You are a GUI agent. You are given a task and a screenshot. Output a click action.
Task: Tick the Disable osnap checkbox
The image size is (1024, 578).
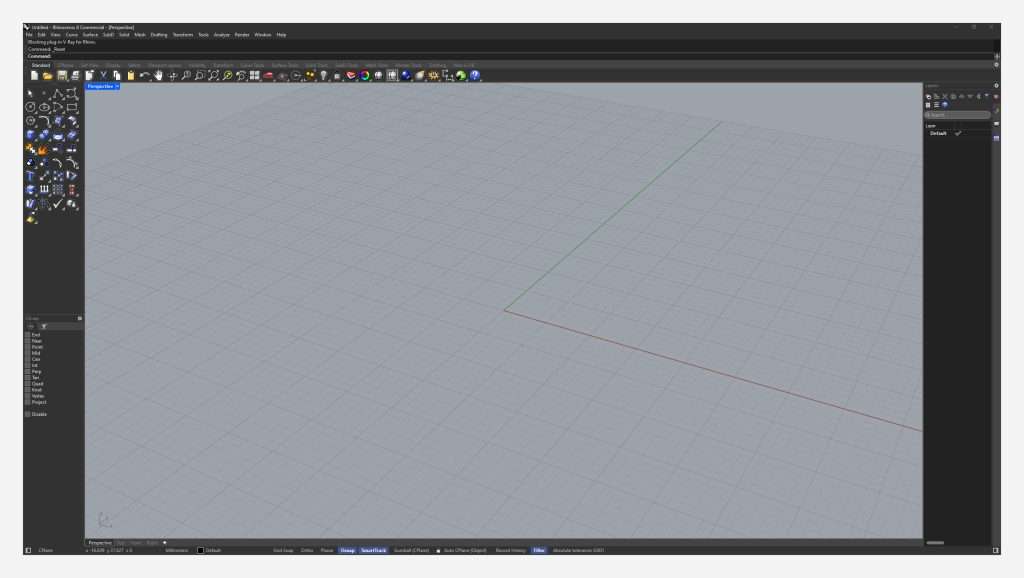[x=27, y=414]
